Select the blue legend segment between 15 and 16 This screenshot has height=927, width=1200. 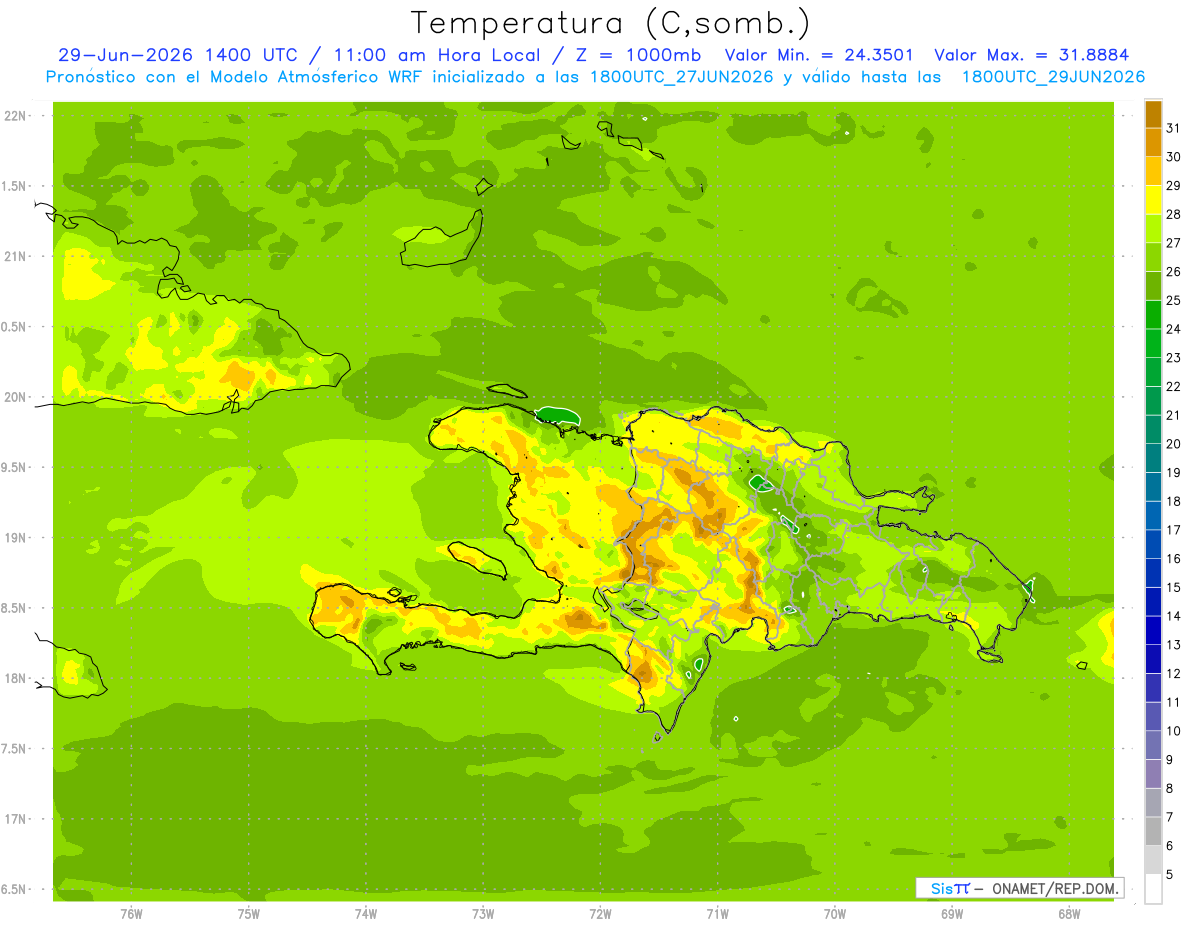[1153, 574]
